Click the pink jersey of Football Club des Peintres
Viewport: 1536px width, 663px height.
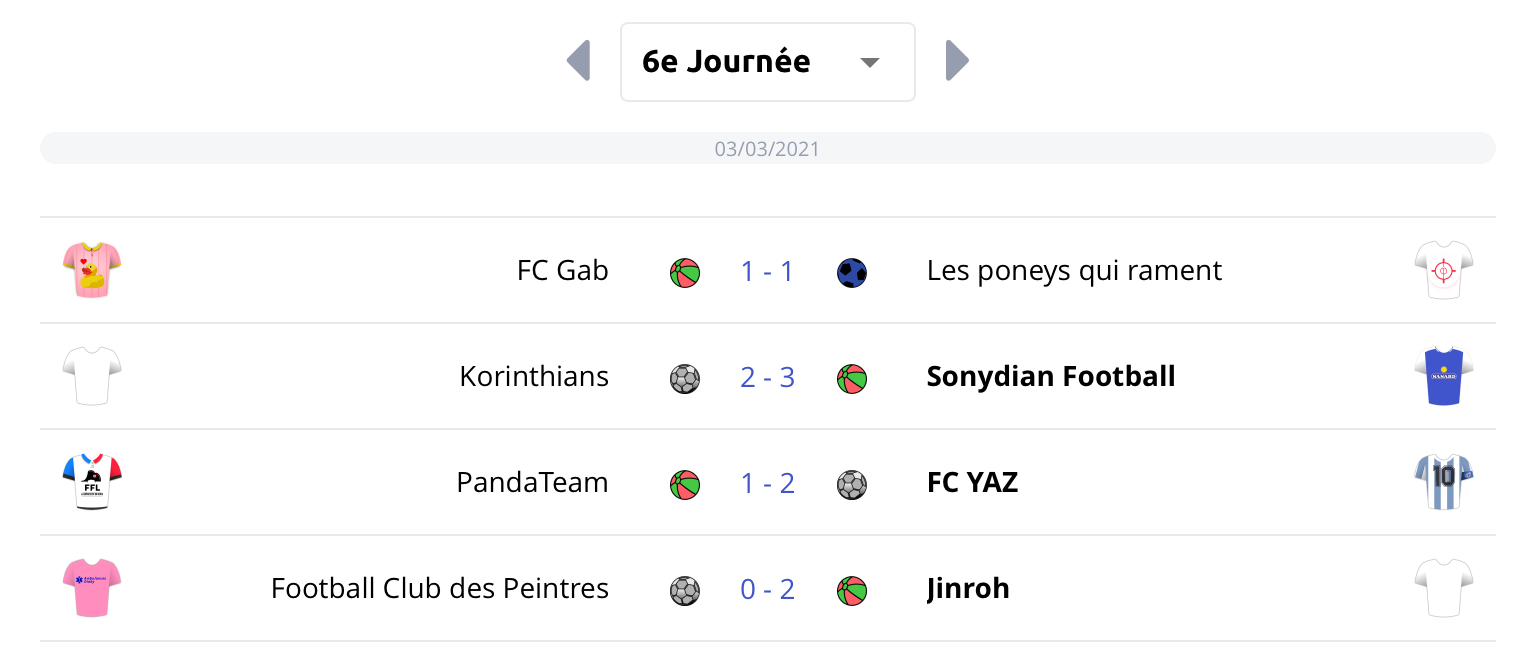pos(92,589)
